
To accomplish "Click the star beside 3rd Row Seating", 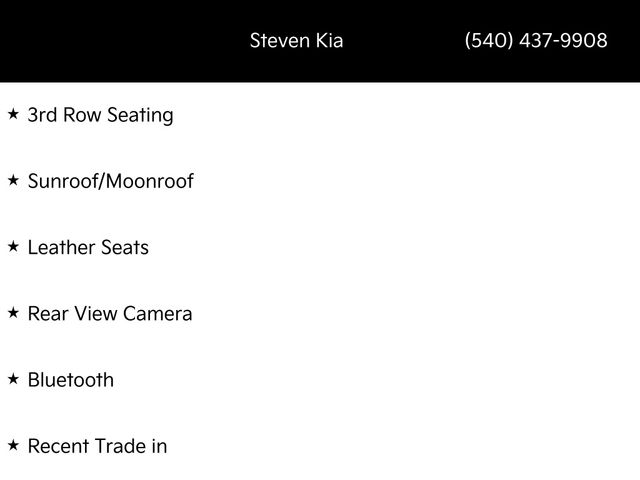I will 13,115.
